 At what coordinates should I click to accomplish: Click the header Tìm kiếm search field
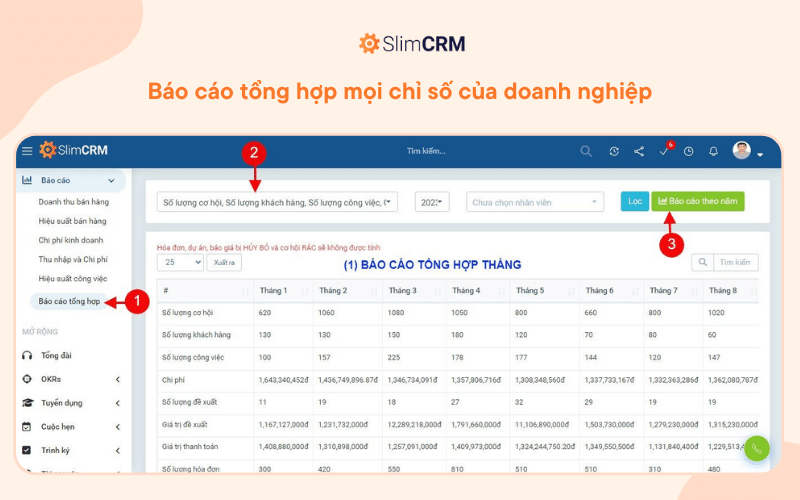point(426,151)
